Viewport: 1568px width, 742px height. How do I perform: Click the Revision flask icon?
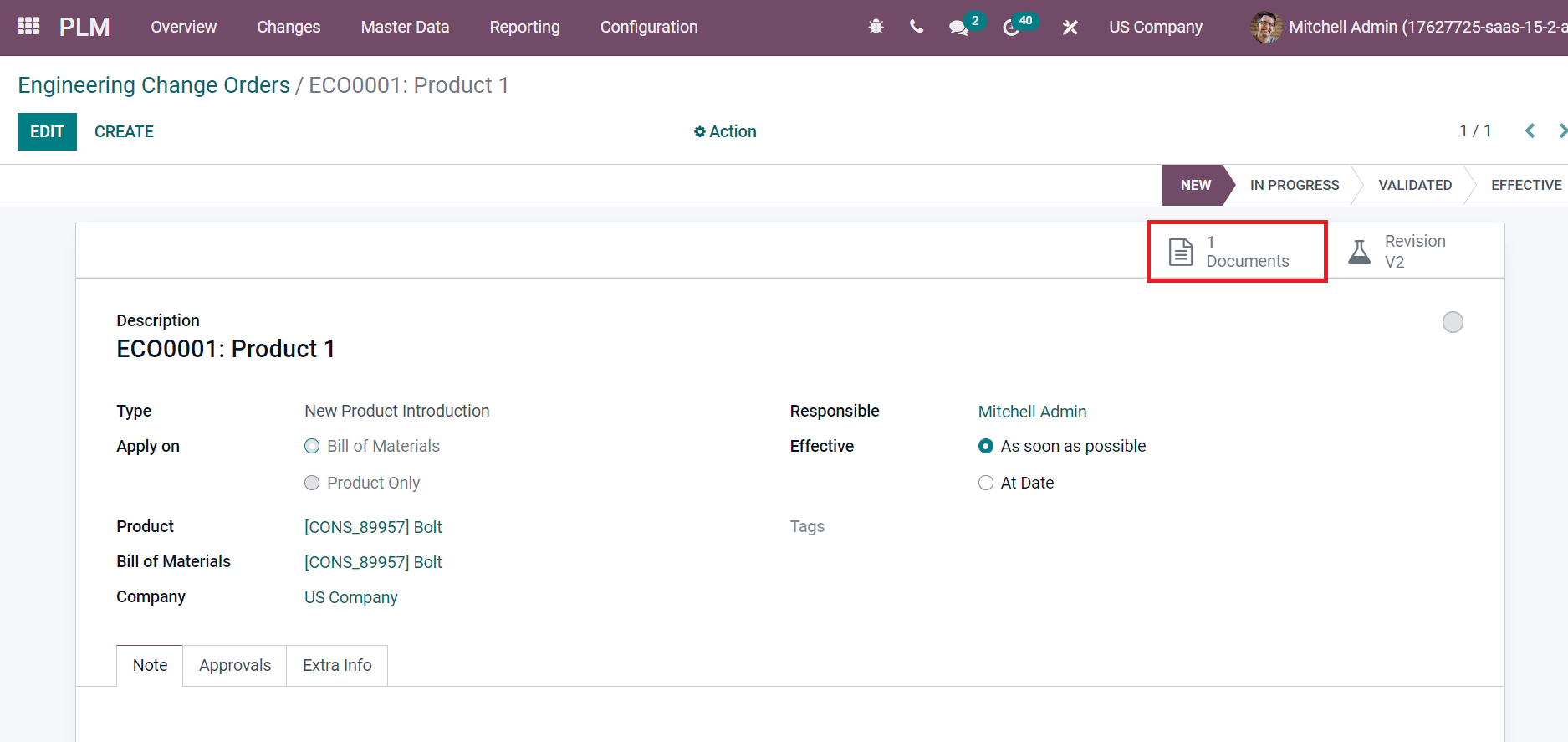(x=1360, y=251)
